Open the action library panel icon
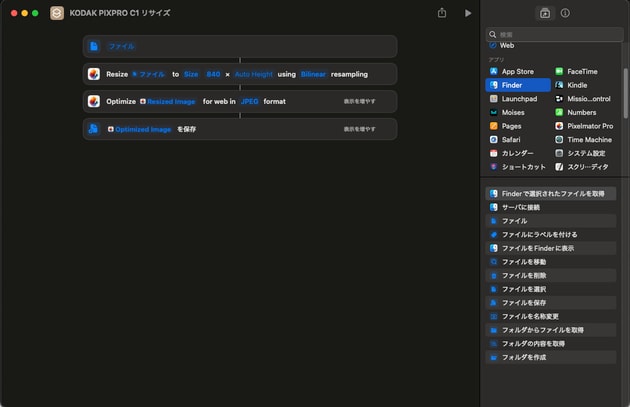The width and height of the screenshot is (630, 407). point(545,13)
